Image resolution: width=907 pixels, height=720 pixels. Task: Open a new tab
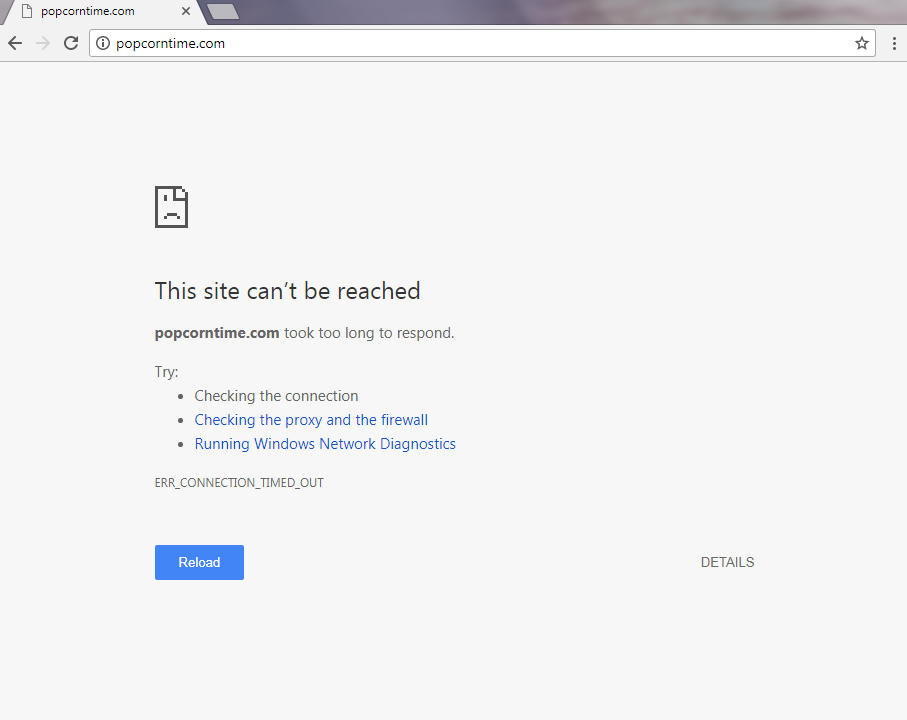point(223,11)
